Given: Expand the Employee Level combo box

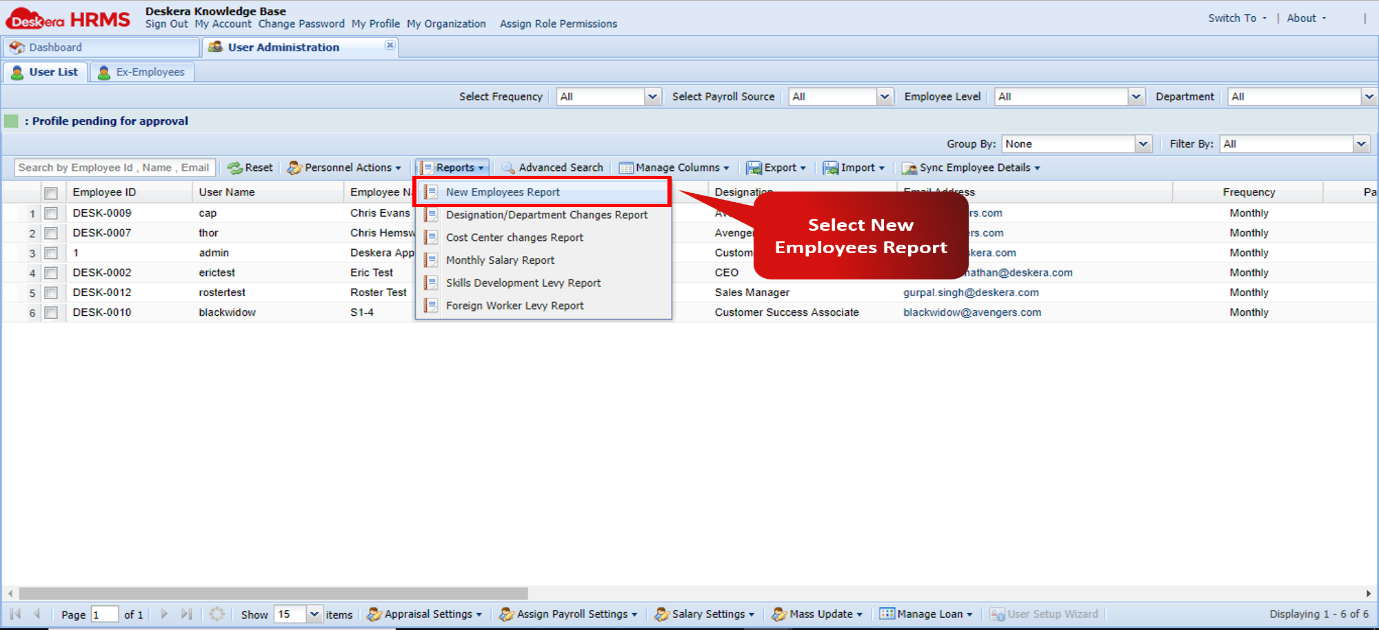Looking at the screenshot, I should (x=1136, y=97).
